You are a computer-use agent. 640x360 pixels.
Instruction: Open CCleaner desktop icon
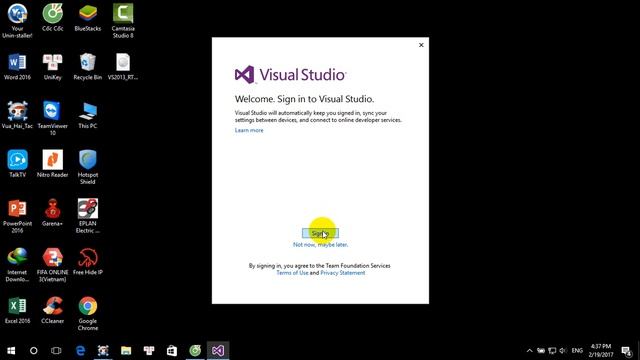point(53,309)
